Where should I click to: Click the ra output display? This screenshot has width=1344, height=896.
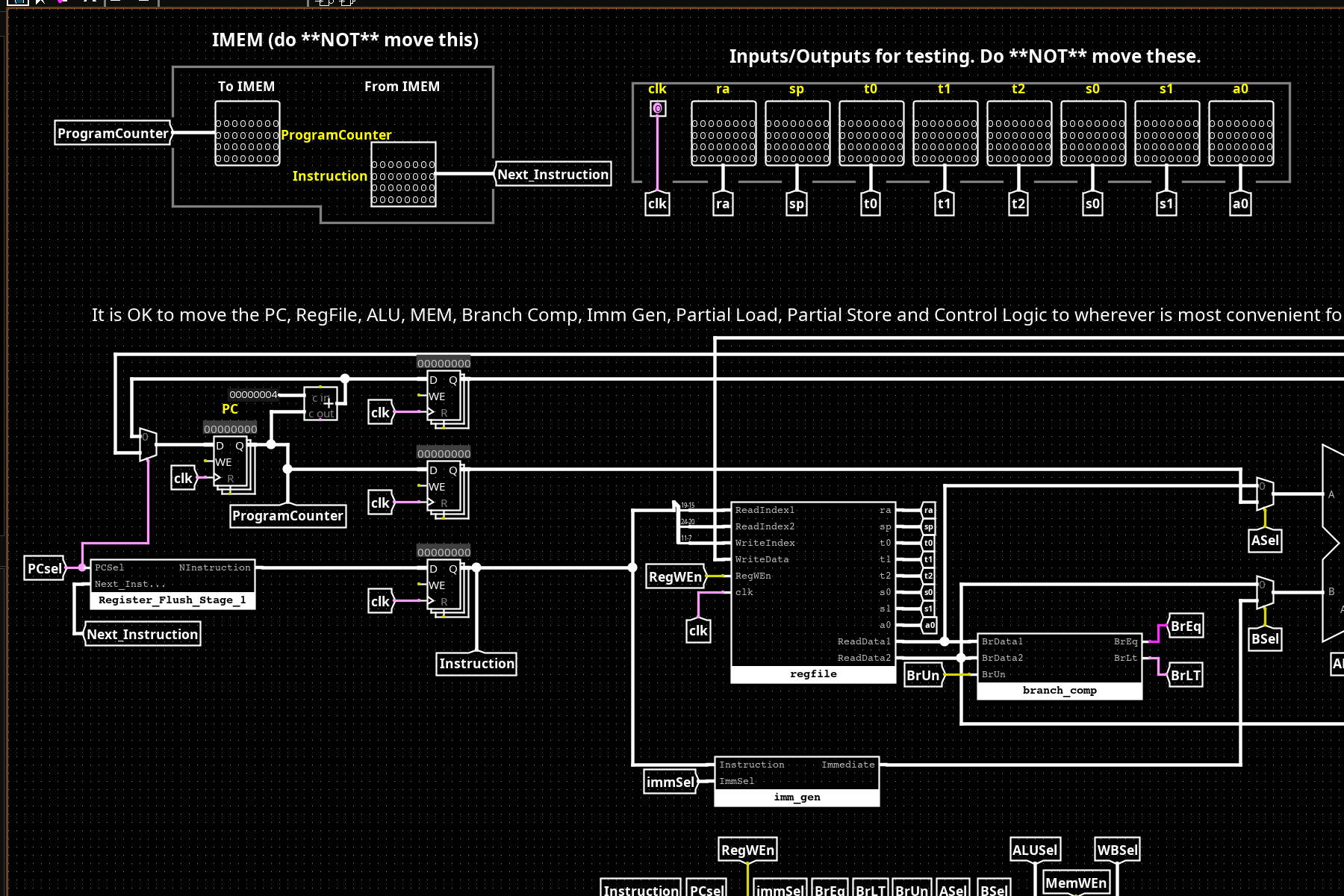tap(723, 134)
